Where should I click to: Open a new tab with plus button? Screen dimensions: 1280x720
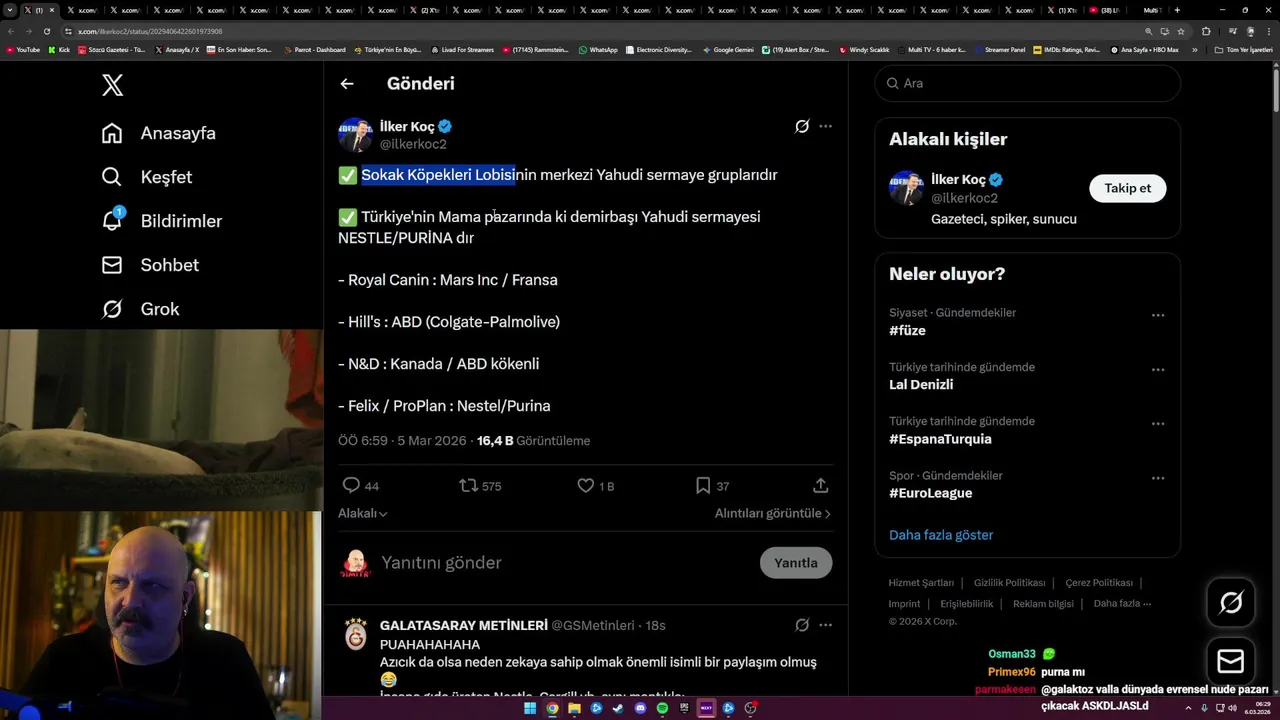1177,10
